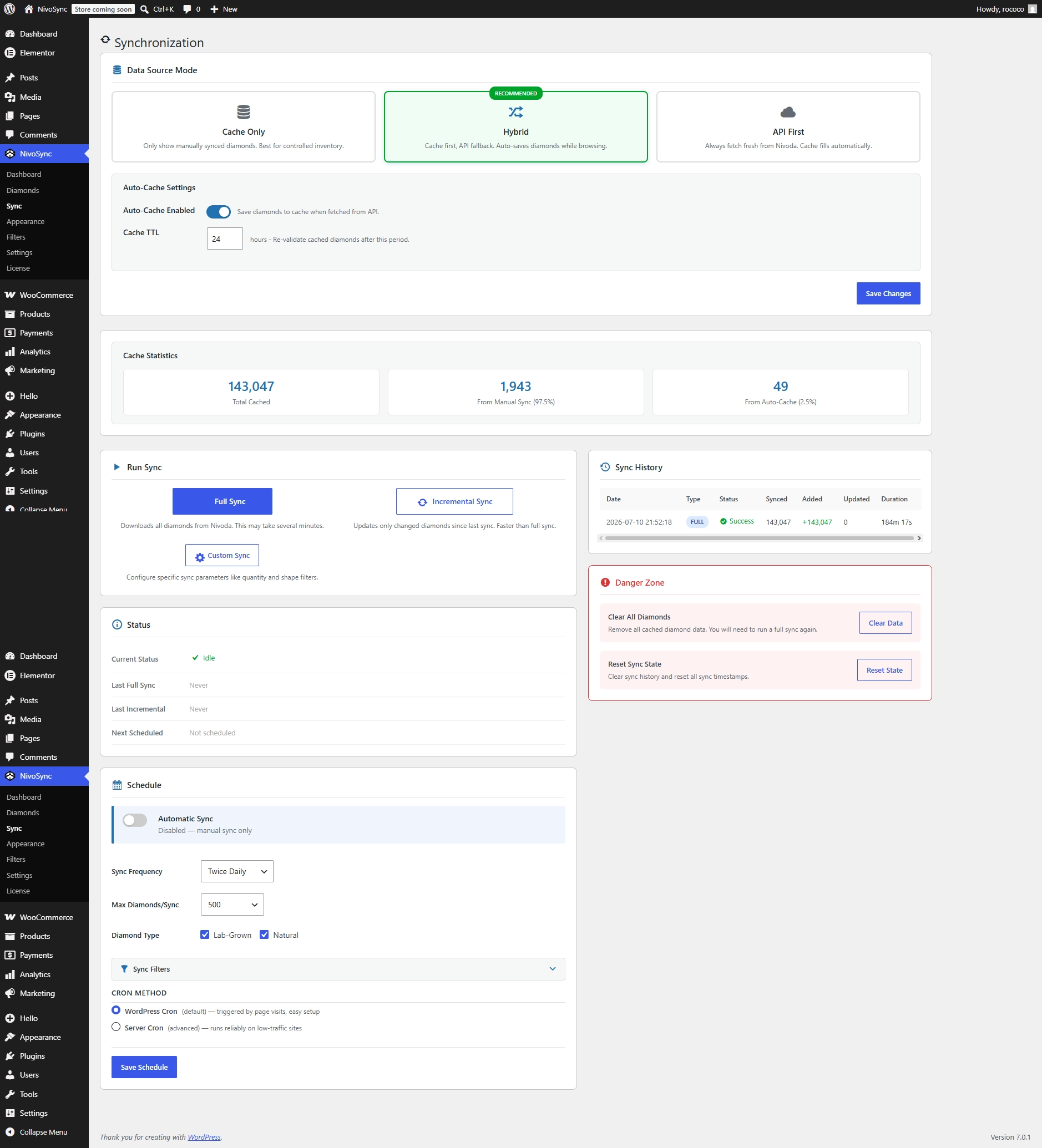Click the green check icon beside Idle
Image resolution: width=1042 pixels, height=1148 pixels.
tap(195, 658)
